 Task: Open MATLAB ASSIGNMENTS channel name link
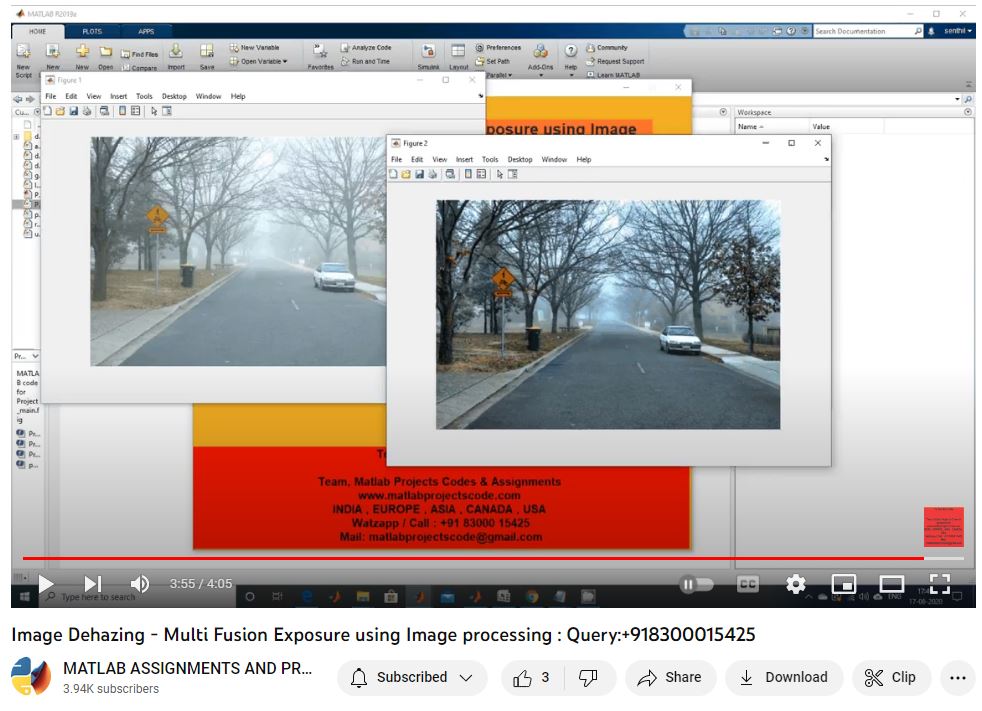pos(187,668)
